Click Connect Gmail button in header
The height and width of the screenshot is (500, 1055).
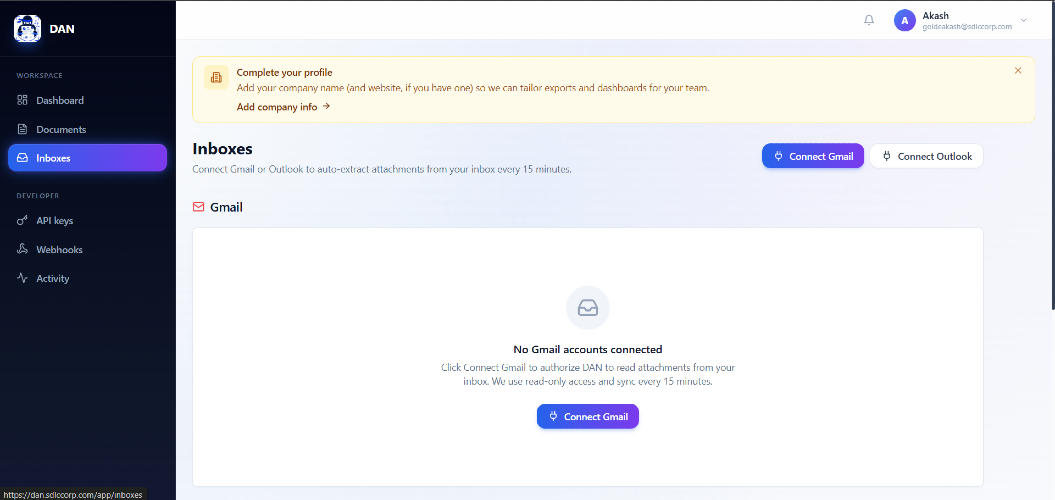[x=813, y=156]
